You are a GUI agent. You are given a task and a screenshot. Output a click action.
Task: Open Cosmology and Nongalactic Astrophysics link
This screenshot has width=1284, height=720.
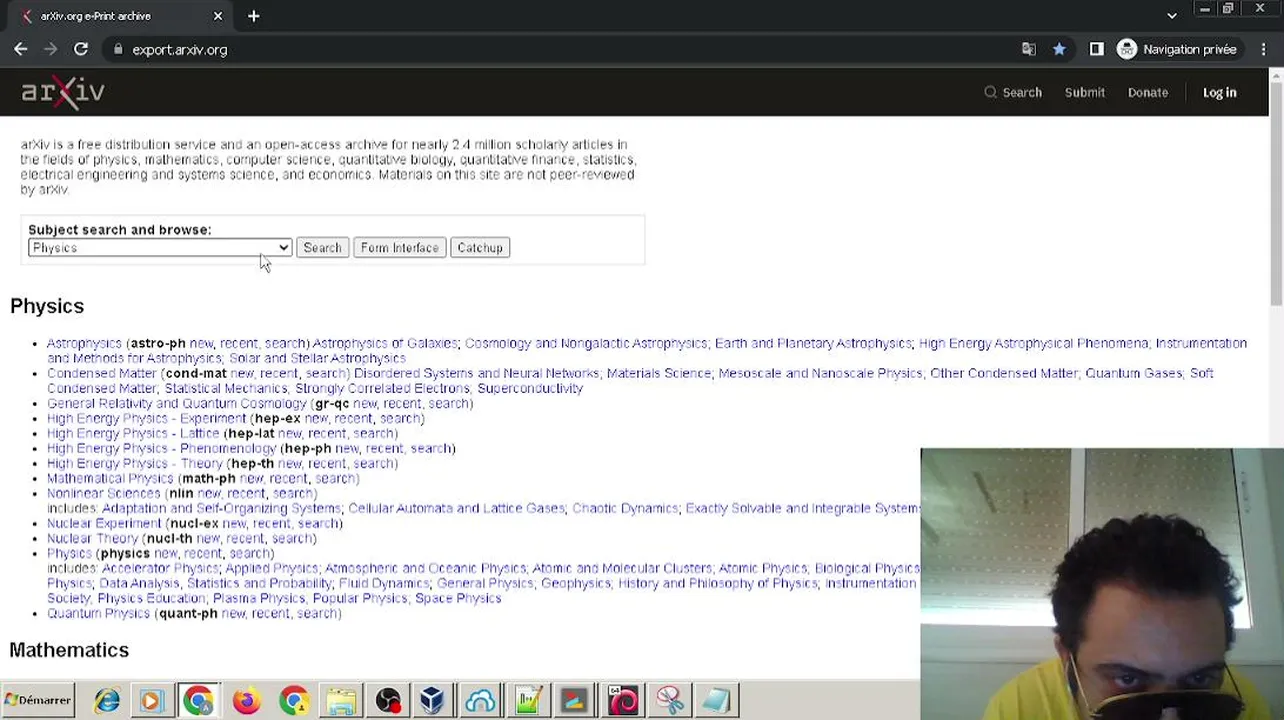click(586, 343)
